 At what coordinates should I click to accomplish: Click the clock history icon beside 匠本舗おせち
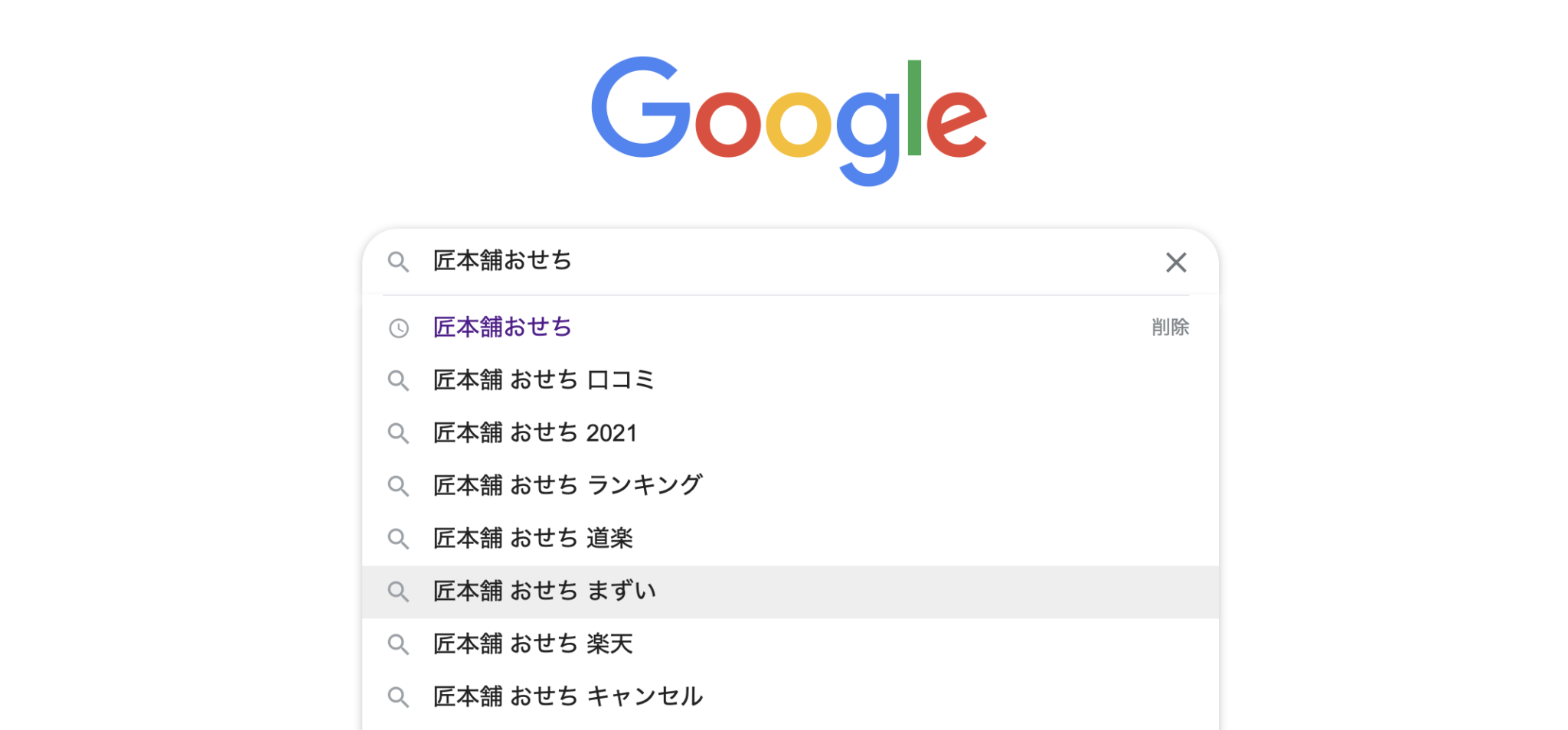click(x=398, y=328)
